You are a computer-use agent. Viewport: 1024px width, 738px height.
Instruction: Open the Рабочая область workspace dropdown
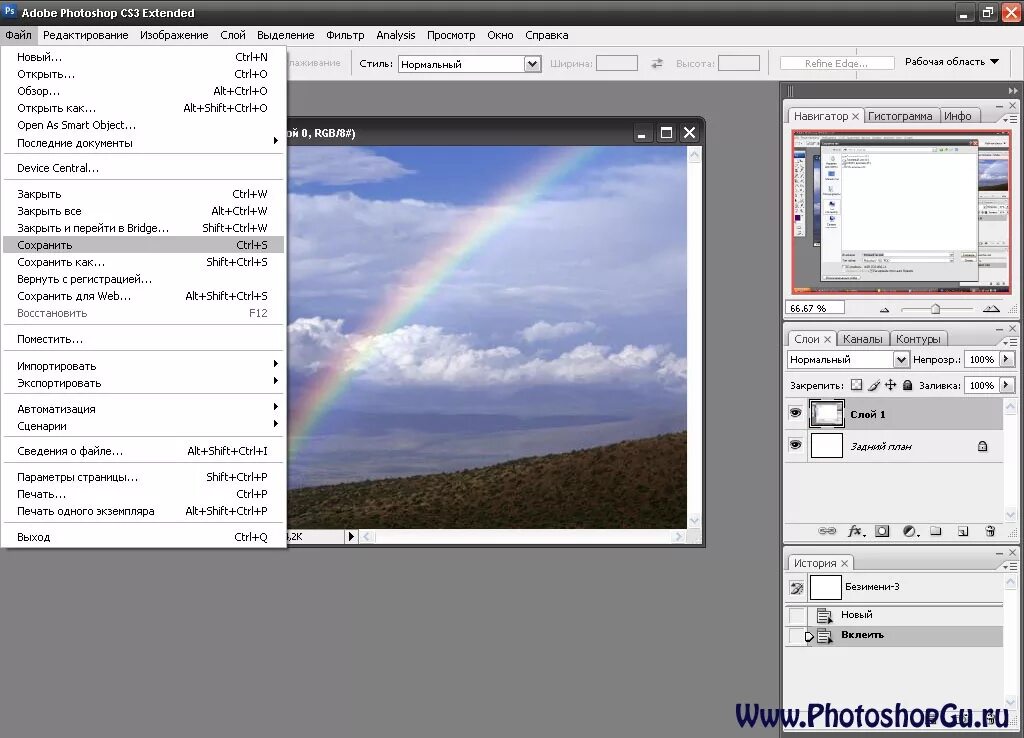(x=952, y=61)
